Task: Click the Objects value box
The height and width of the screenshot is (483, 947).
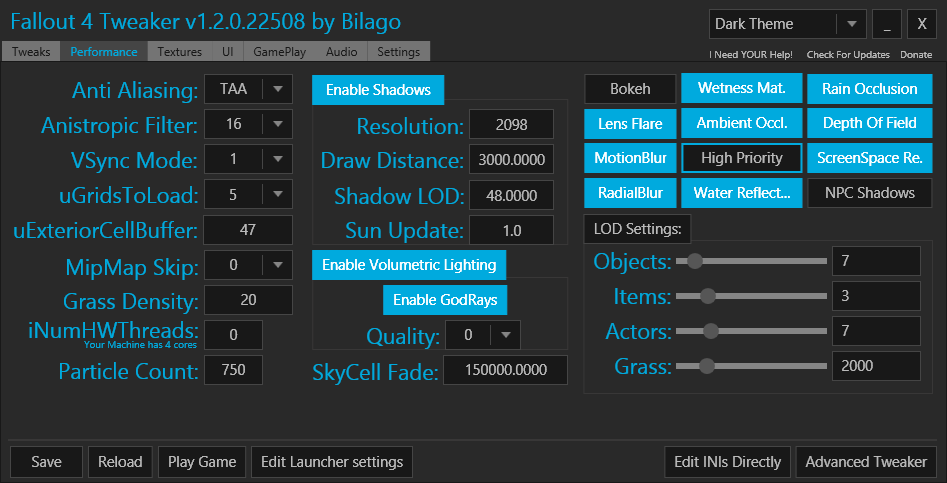Action: pos(876,261)
